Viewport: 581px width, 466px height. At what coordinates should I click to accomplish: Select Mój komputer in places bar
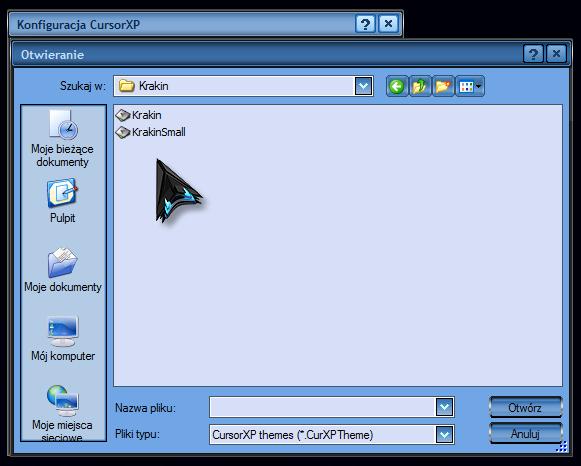(x=63, y=338)
